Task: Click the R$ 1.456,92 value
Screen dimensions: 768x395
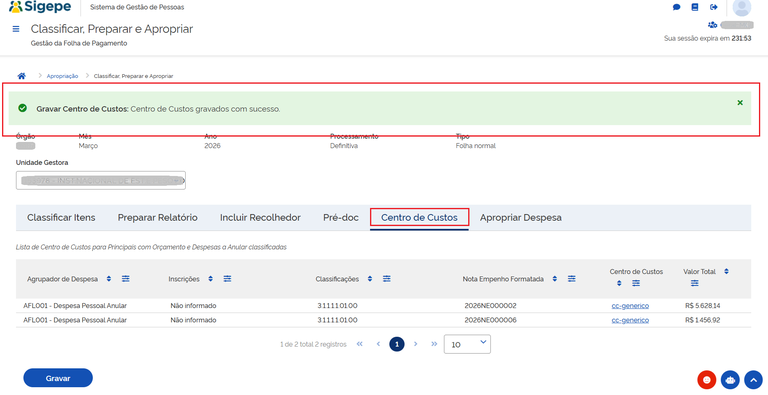Action: [x=703, y=320]
